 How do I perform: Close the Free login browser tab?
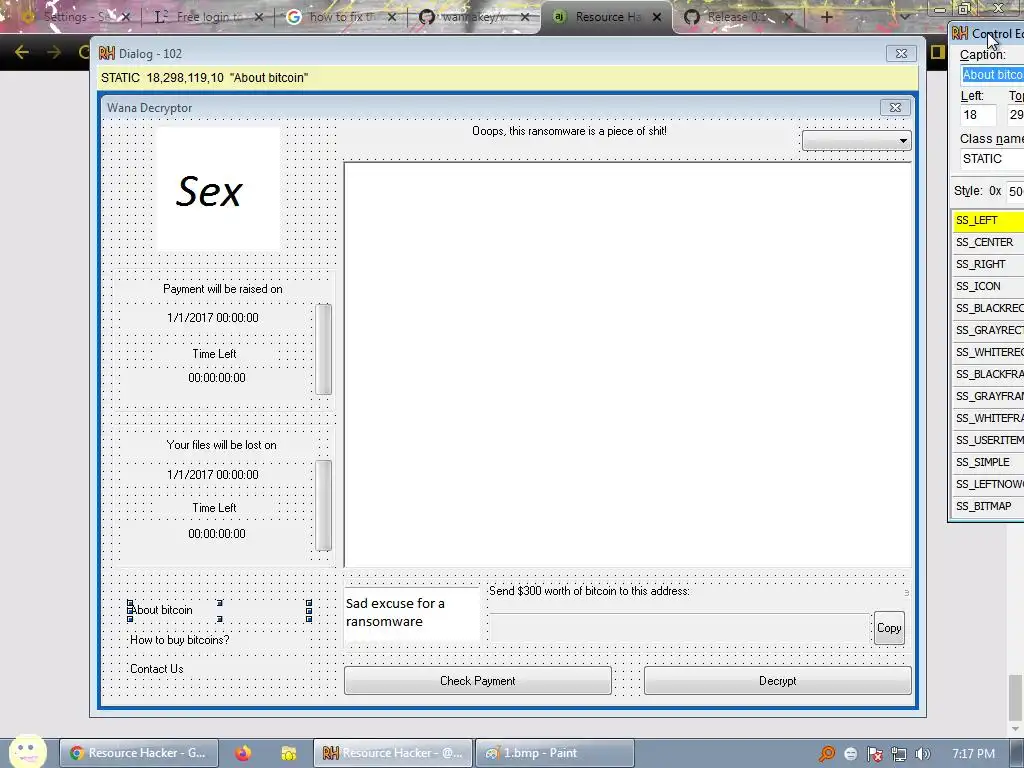point(259,17)
